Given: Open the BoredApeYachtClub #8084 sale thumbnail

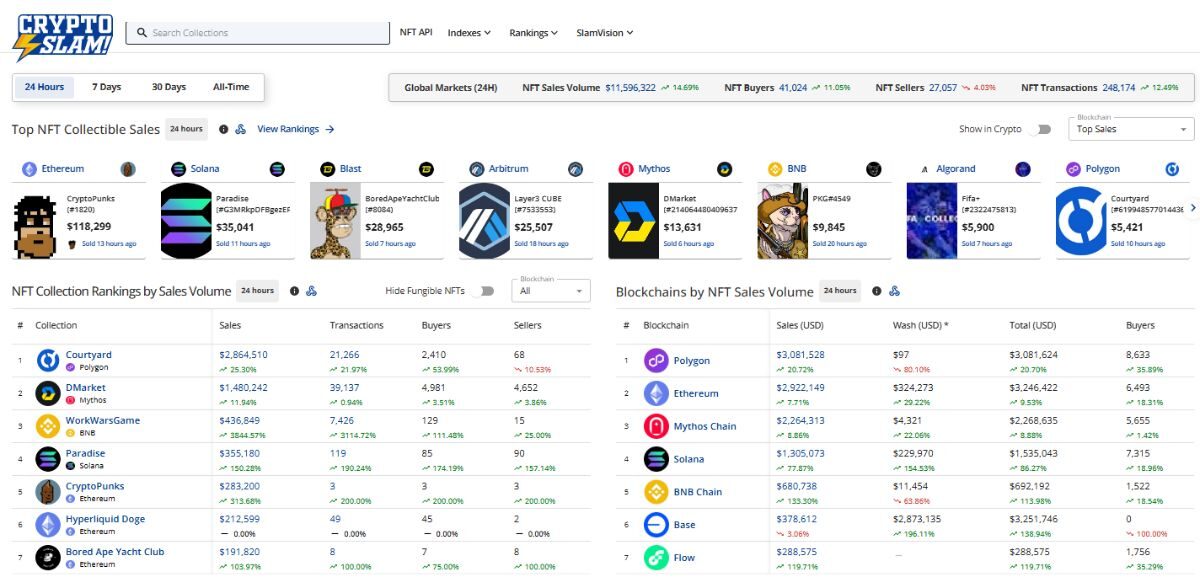Looking at the screenshot, I should [335, 222].
